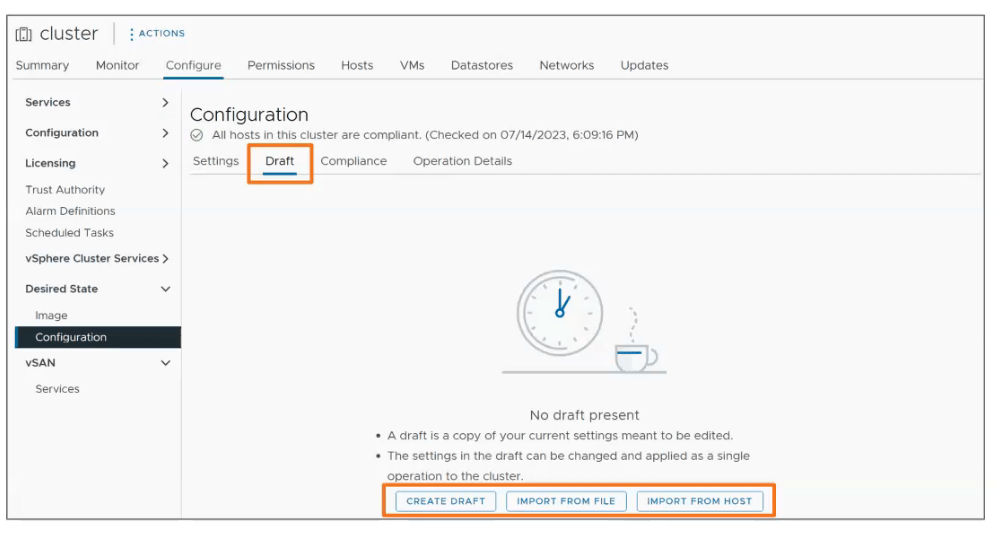Collapse the vSAN section
This screenshot has height=537, width=998.
coord(165,364)
